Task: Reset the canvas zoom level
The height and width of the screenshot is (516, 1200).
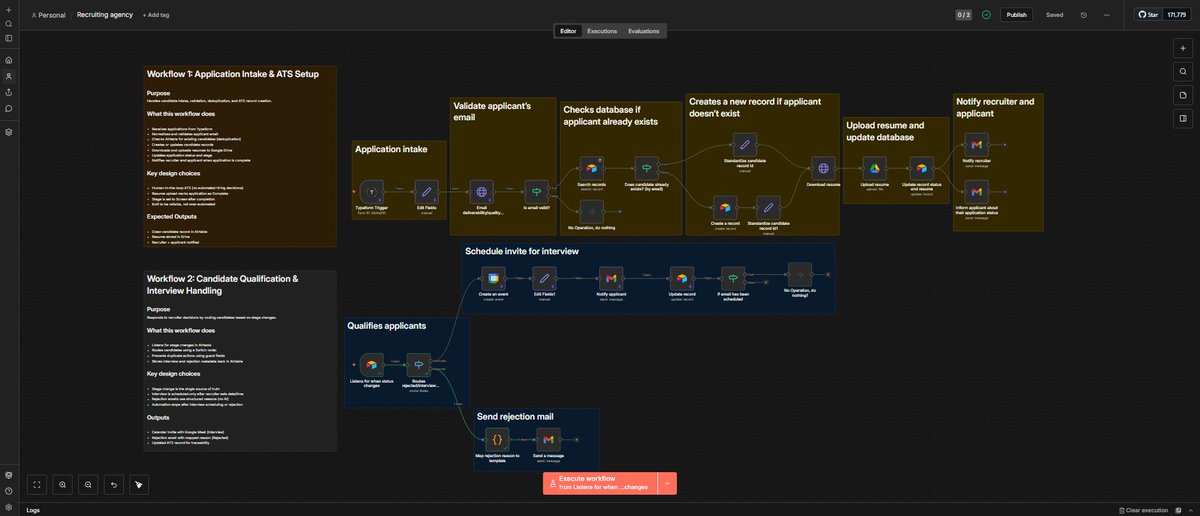Action: click(x=114, y=484)
